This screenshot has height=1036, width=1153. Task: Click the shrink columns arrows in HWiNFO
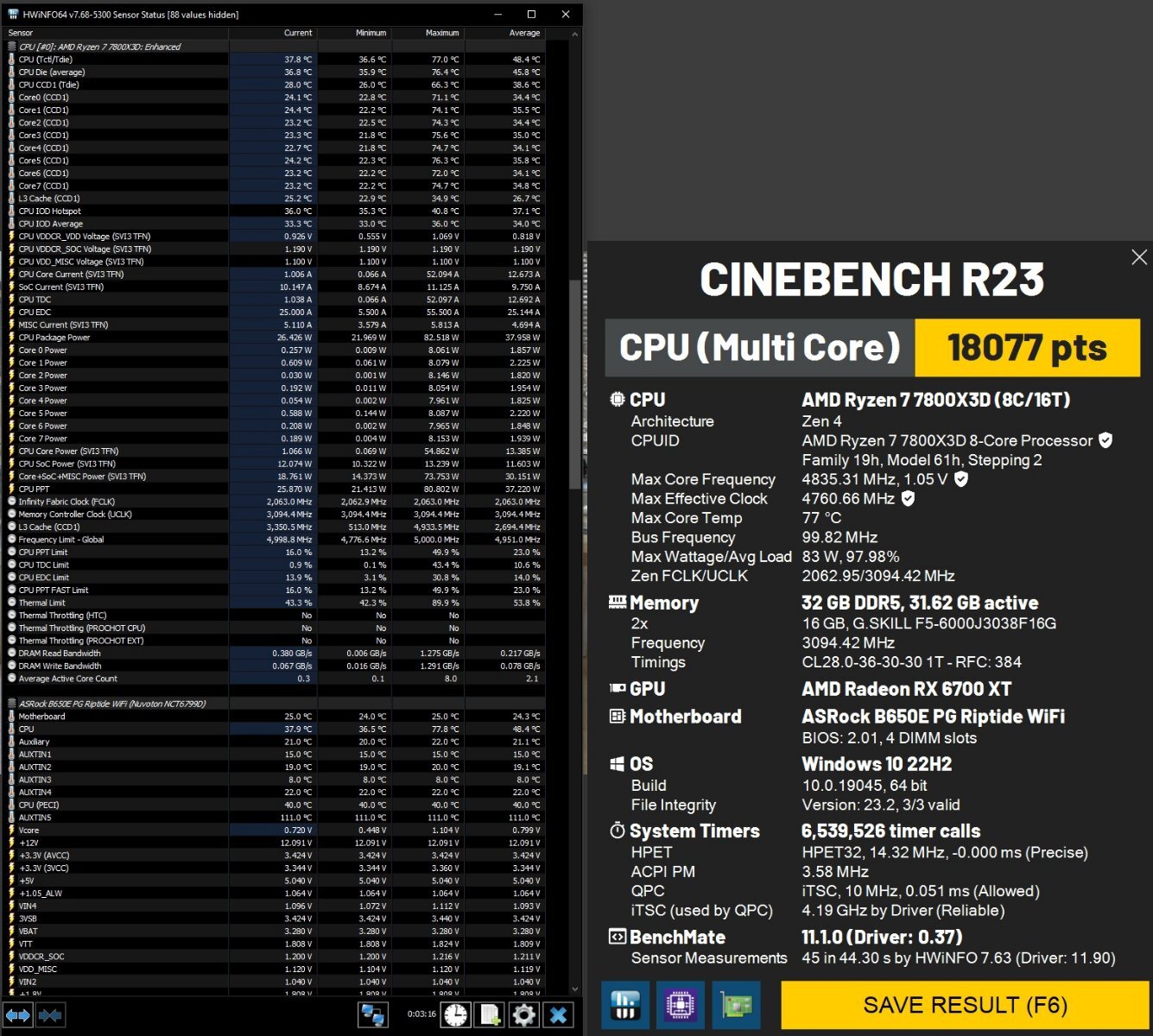[50, 1015]
